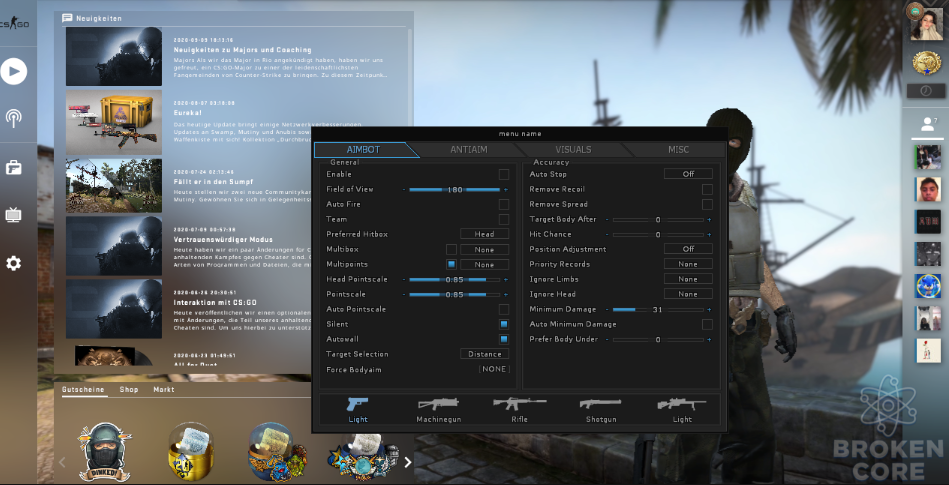The height and width of the screenshot is (485, 949).
Task: Adjust the Minimum Damage slider
Action: (658, 309)
